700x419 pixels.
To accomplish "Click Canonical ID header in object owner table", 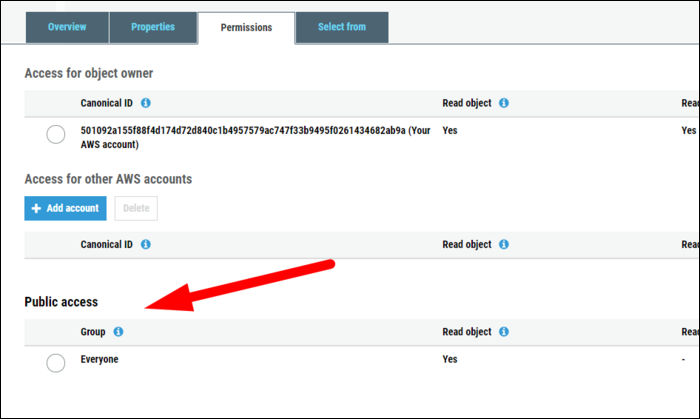I will coord(107,103).
